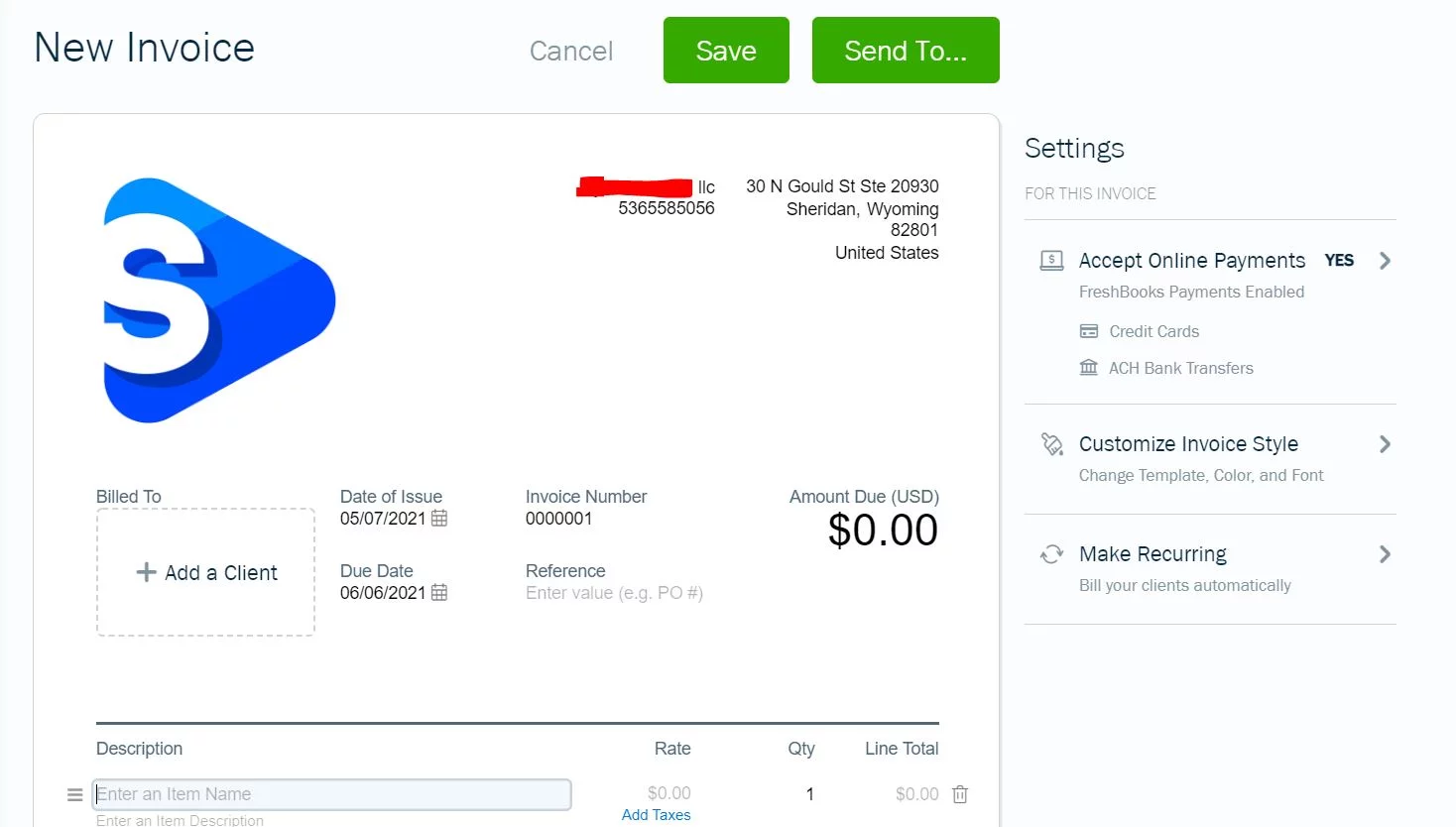Grab the line item drag handle icon

[74, 795]
